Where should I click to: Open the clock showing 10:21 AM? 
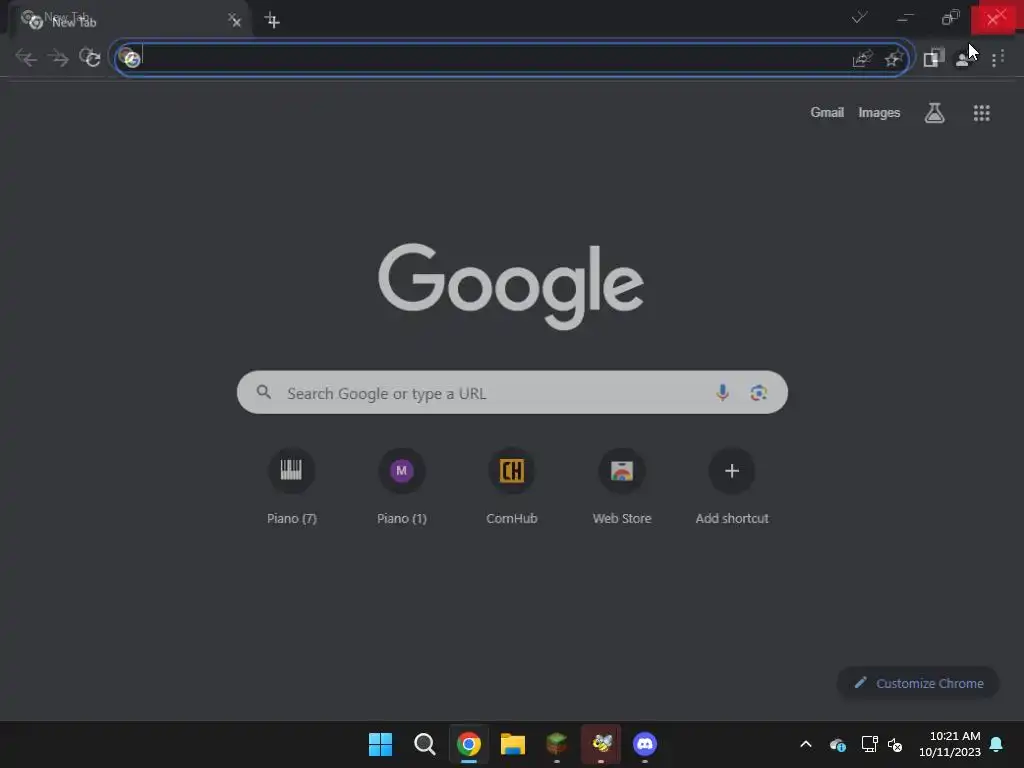(x=950, y=744)
